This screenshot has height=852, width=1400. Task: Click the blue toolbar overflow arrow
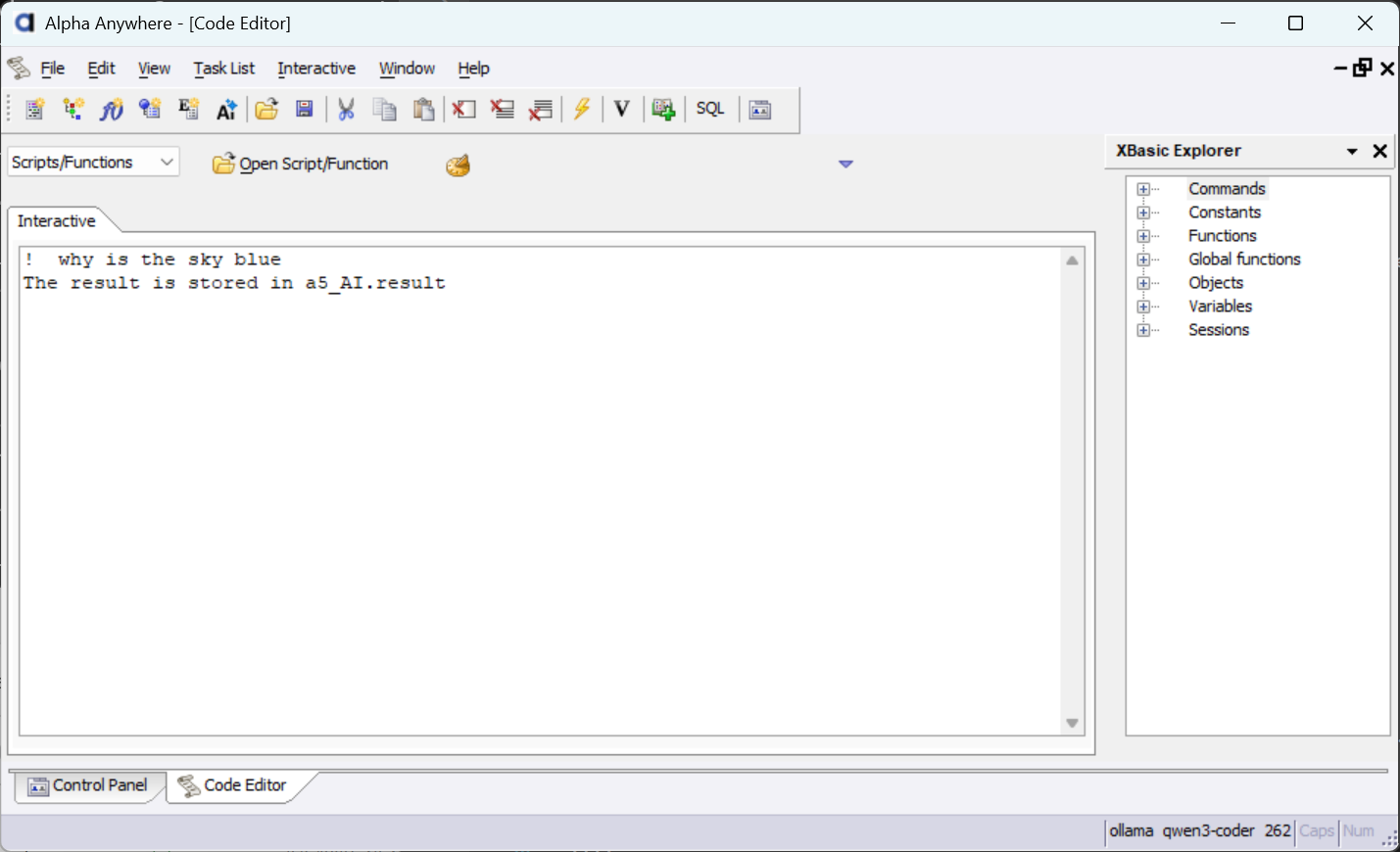tap(846, 164)
